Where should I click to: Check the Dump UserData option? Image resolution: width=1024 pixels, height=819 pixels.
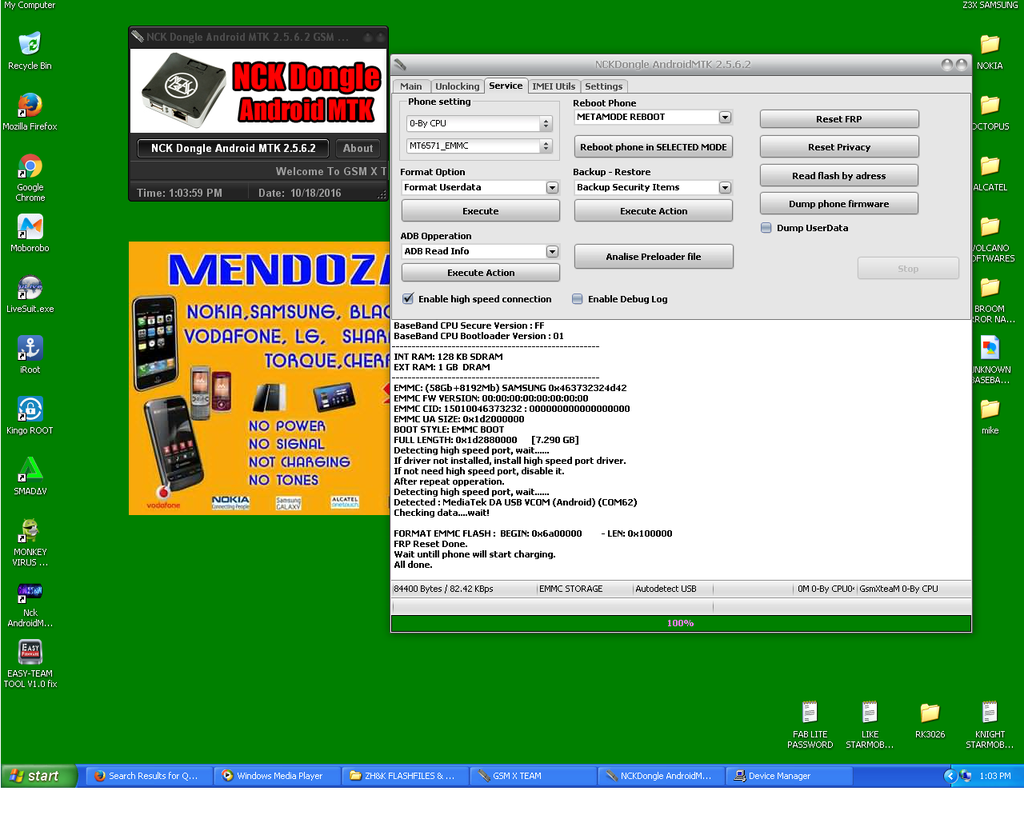(767, 228)
